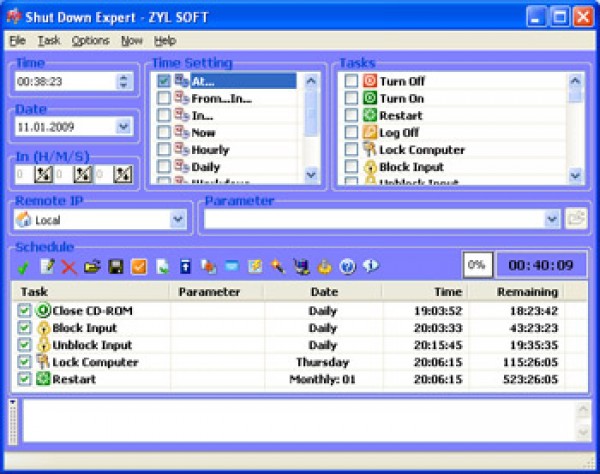600x474 pixels.
Task: Click the overlapping windows toolbar icon
Action: (x=209, y=267)
